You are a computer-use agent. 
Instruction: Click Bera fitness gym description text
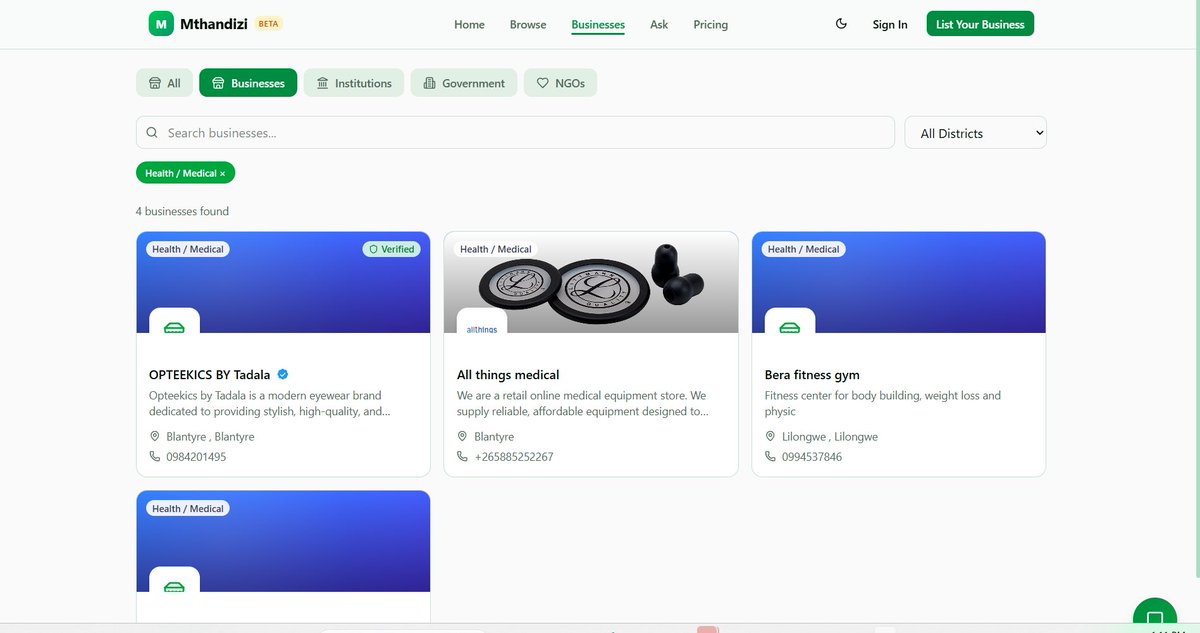click(883, 403)
